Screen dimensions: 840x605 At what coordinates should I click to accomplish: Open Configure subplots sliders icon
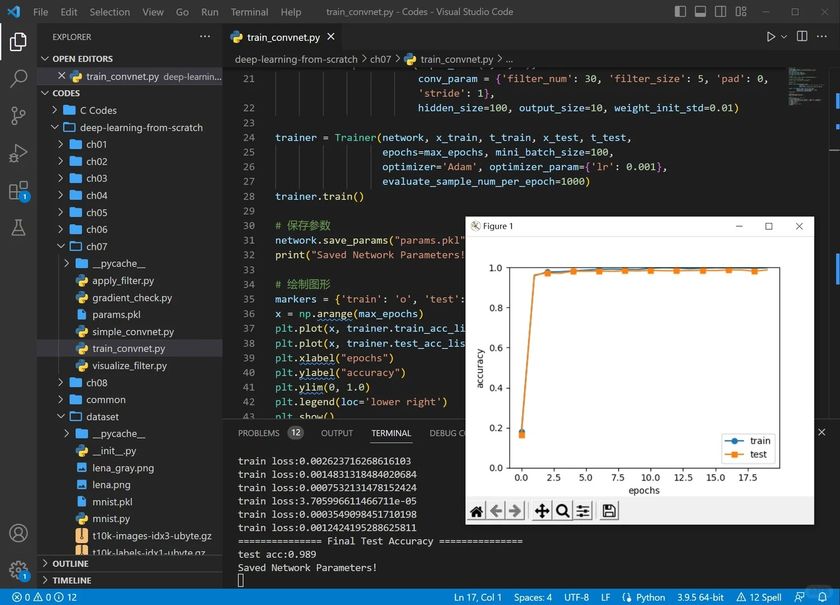(583, 511)
